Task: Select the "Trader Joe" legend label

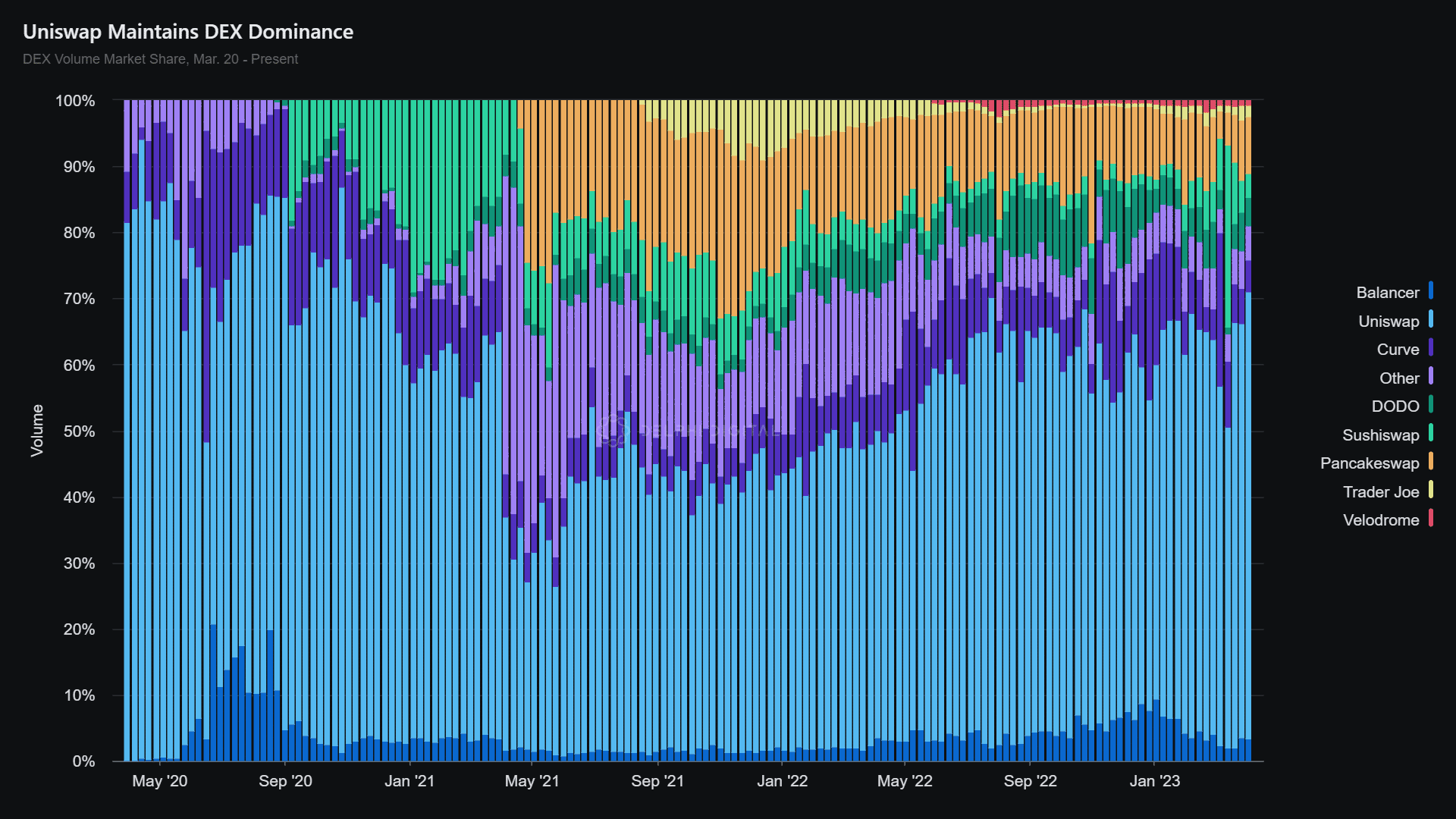Action: point(1381,492)
